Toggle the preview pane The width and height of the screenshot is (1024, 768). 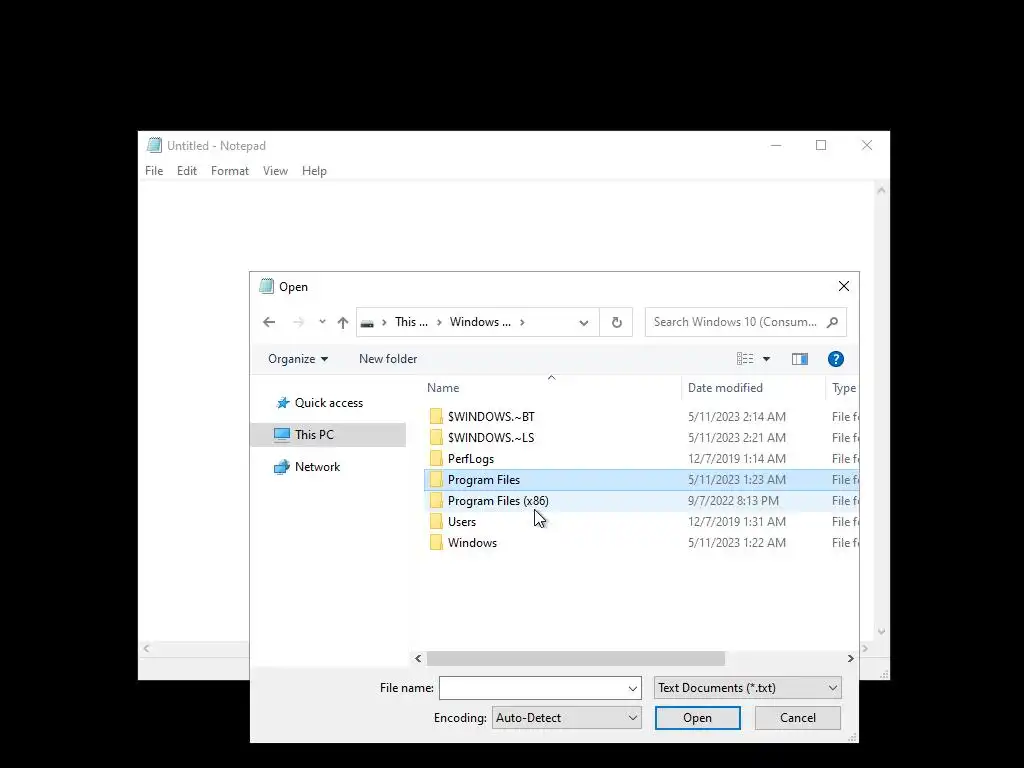[x=800, y=359]
